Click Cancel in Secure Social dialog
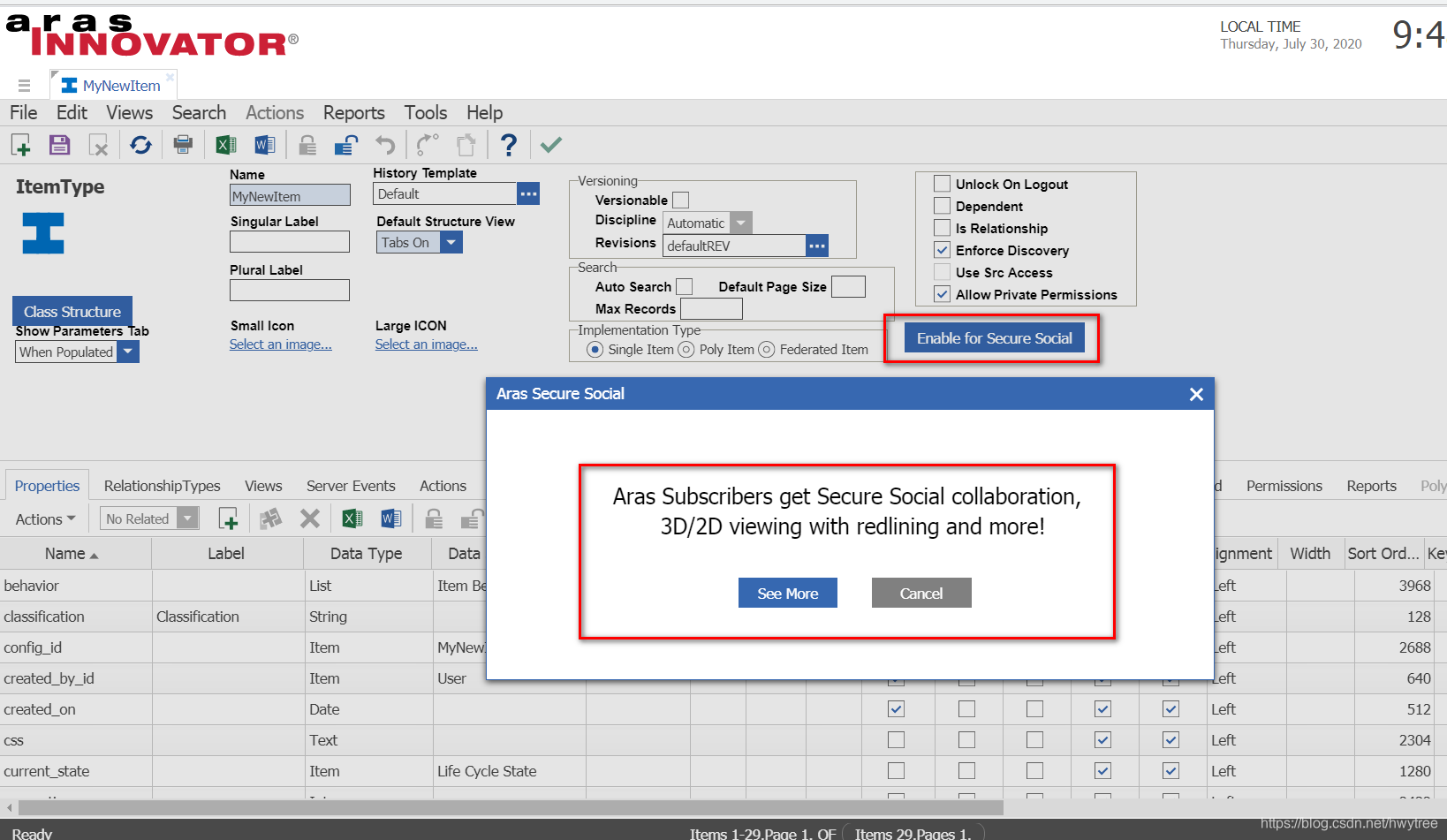 coord(921,594)
